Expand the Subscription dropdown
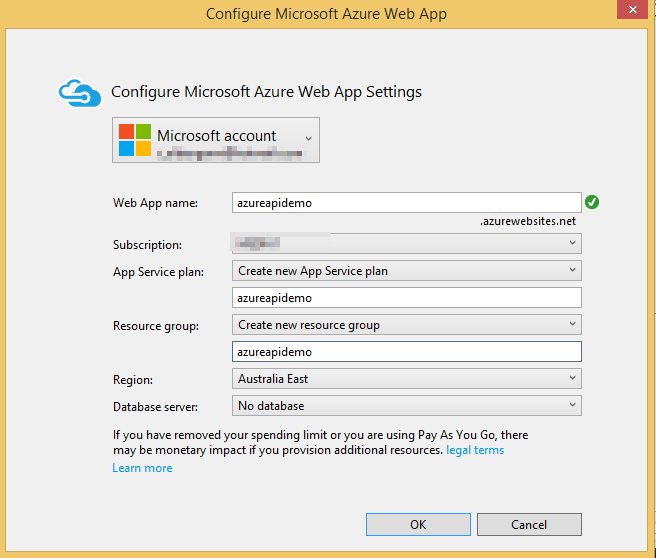 [x=407, y=243]
